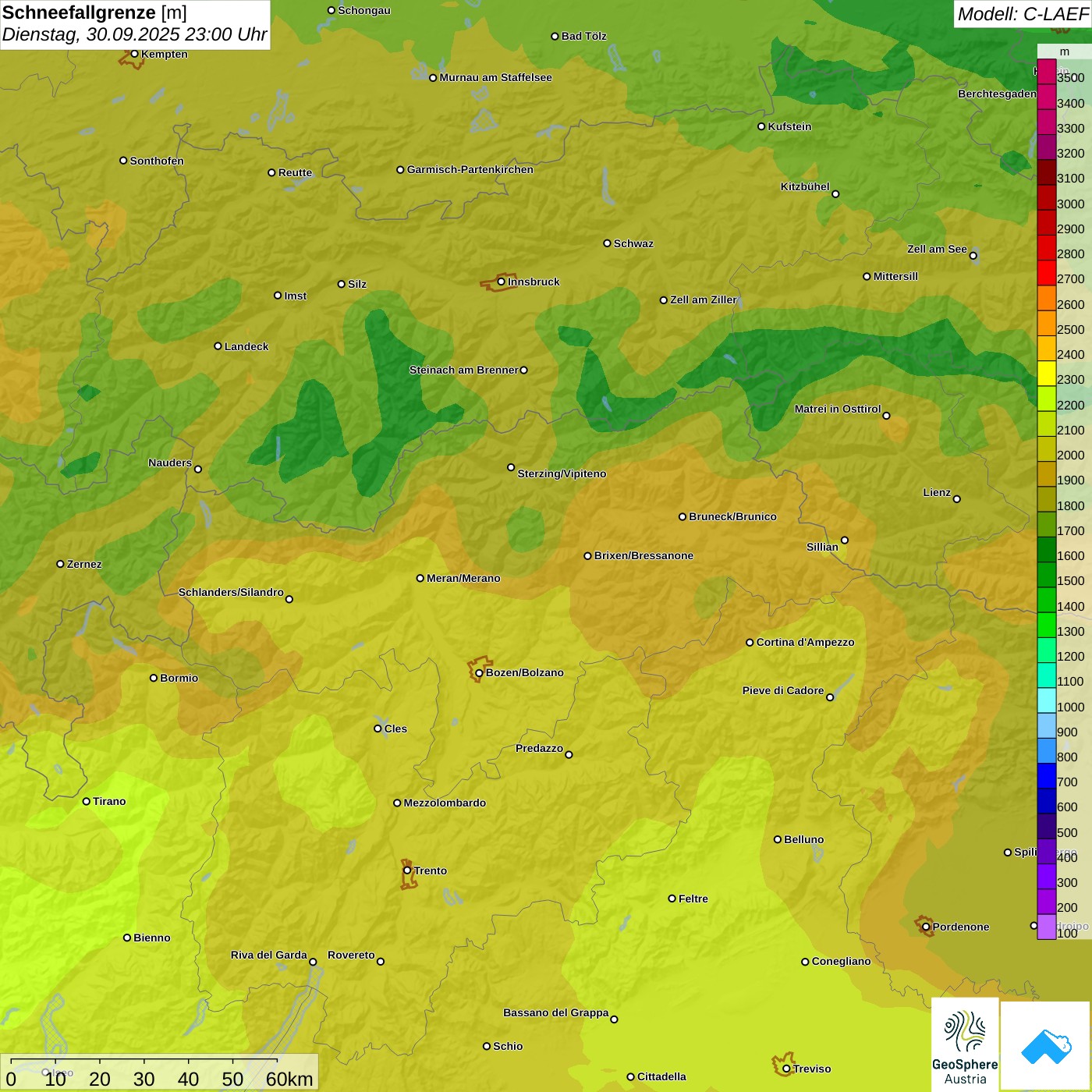Select the Zell am See city marker
The image size is (1092, 1092).
(x=973, y=255)
